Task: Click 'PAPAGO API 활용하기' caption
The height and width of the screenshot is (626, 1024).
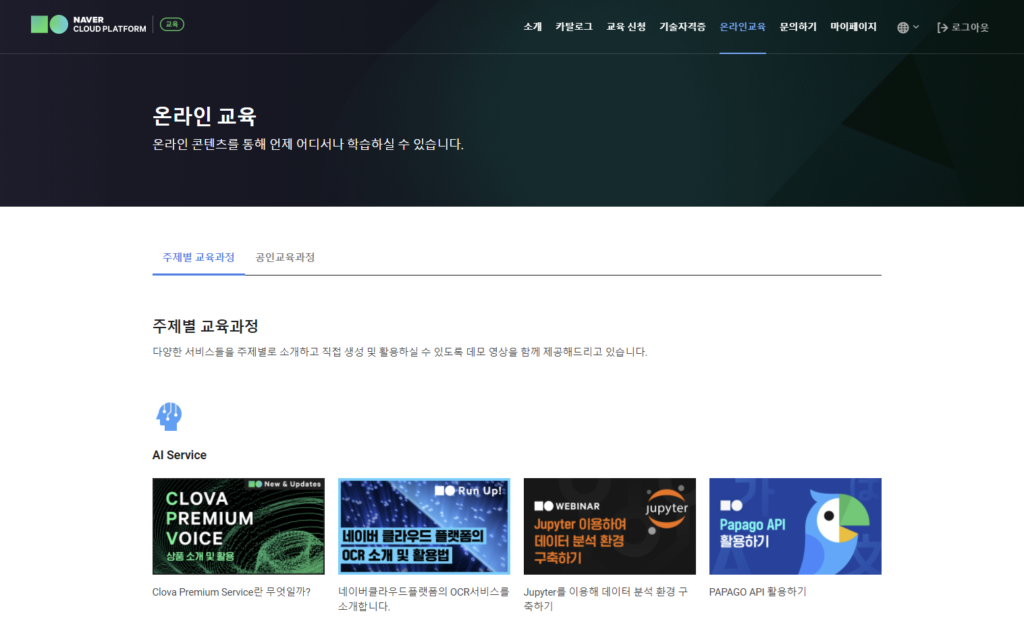Action: point(758,592)
